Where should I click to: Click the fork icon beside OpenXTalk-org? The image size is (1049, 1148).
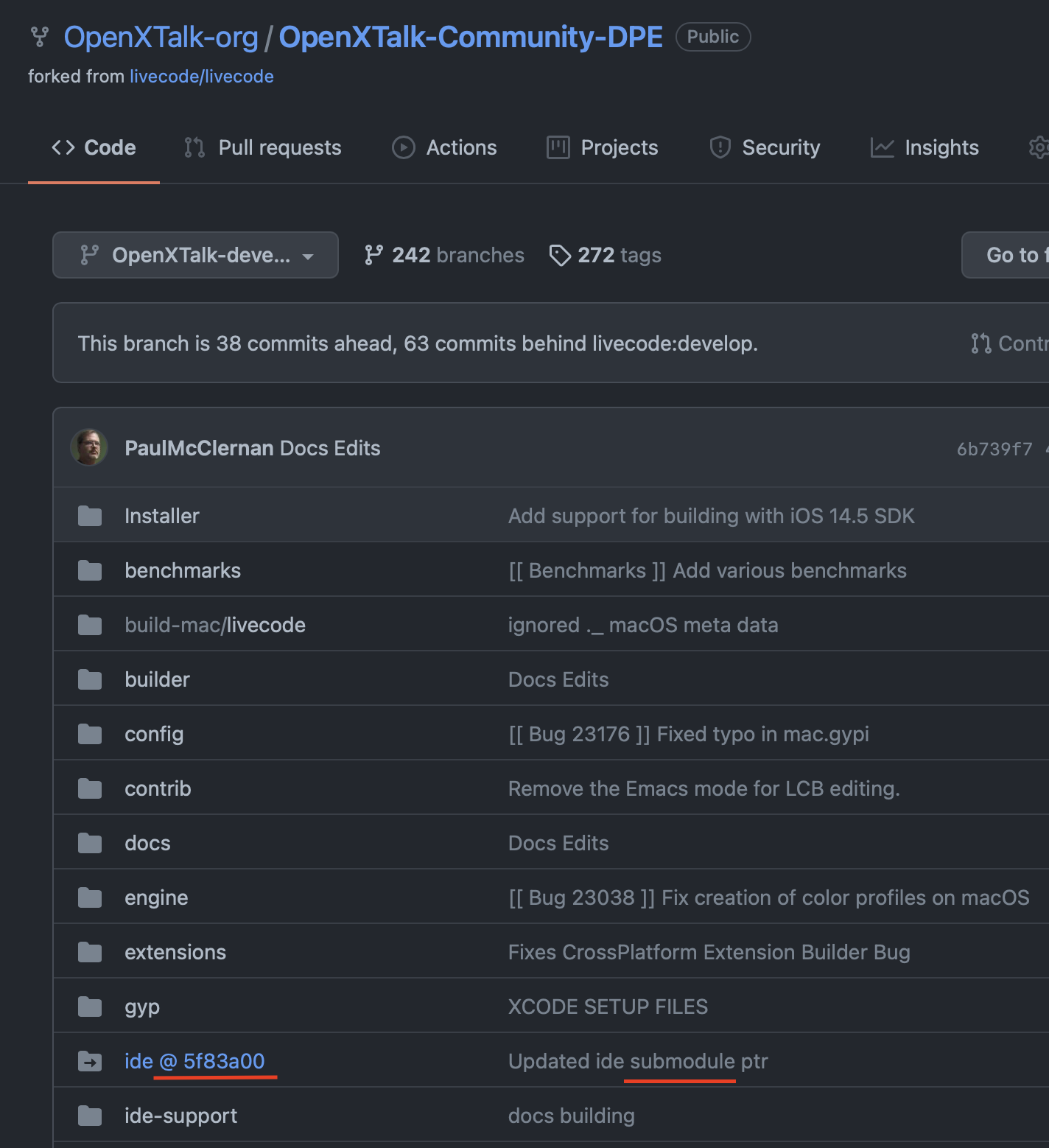point(40,37)
